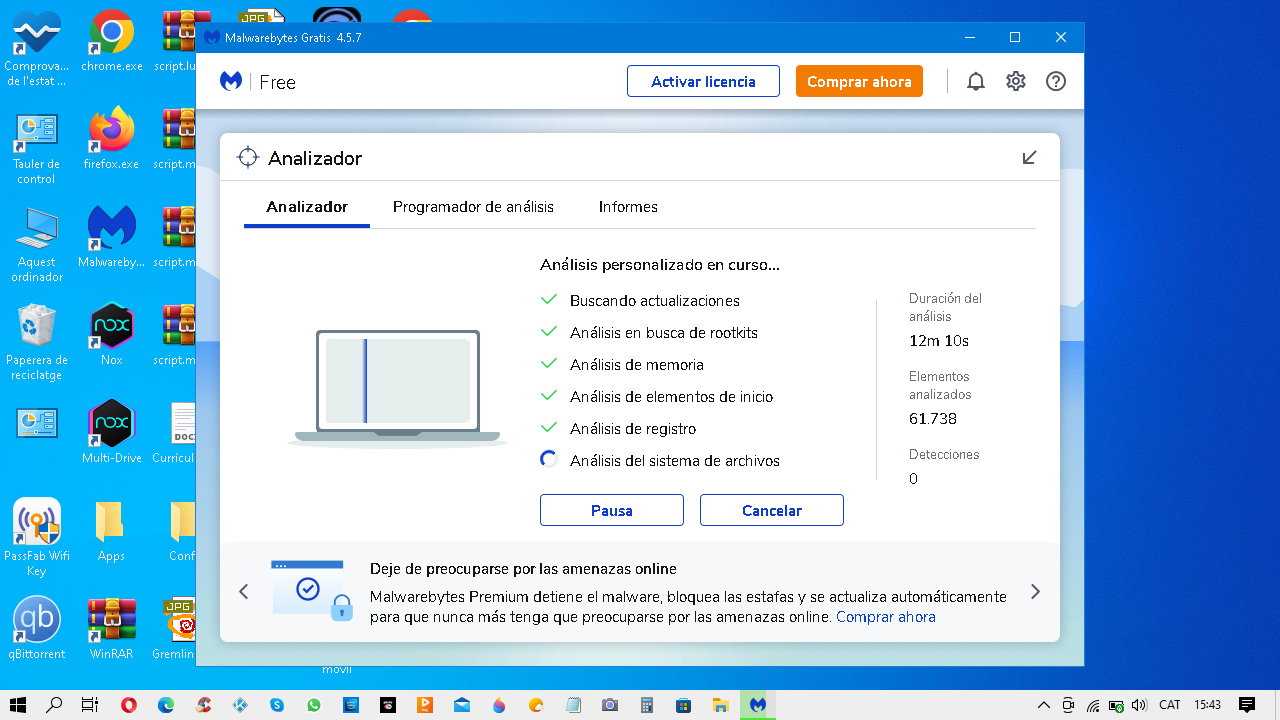Cancel the scan with Cancelar button
Screen dimensions: 1280x720
tap(772, 510)
